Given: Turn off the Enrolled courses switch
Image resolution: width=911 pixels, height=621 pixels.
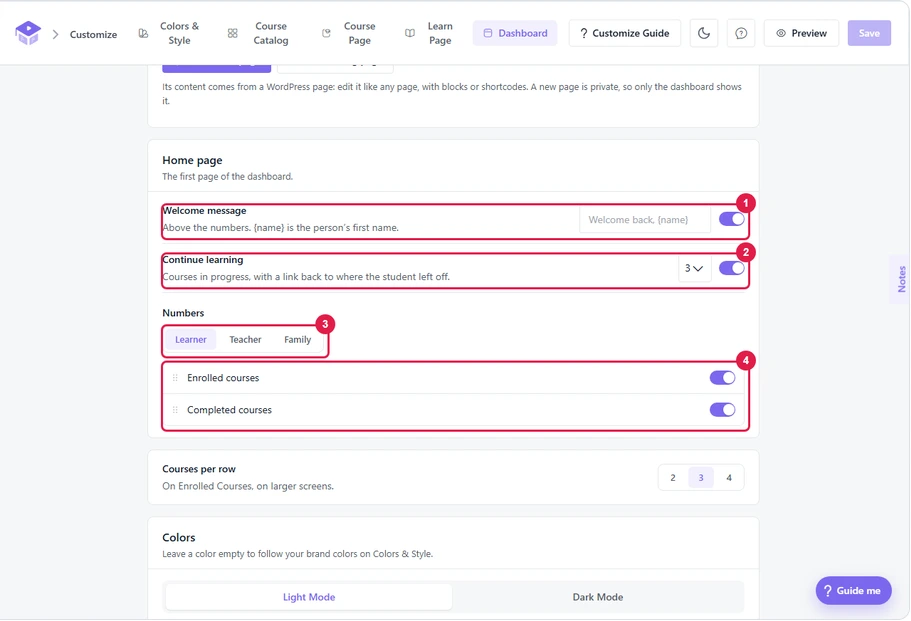Looking at the screenshot, I should point(722,378).
